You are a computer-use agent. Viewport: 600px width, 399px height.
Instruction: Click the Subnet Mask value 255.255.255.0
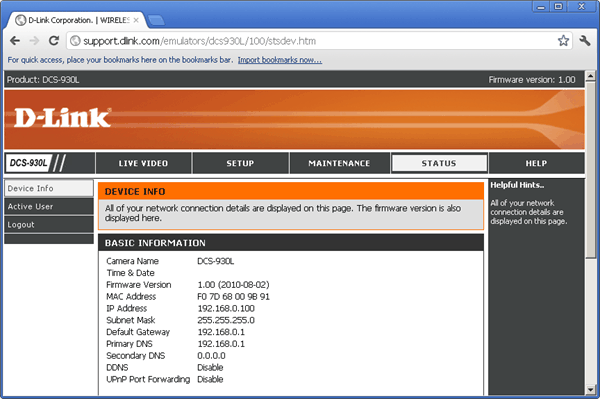coord(226,321)
